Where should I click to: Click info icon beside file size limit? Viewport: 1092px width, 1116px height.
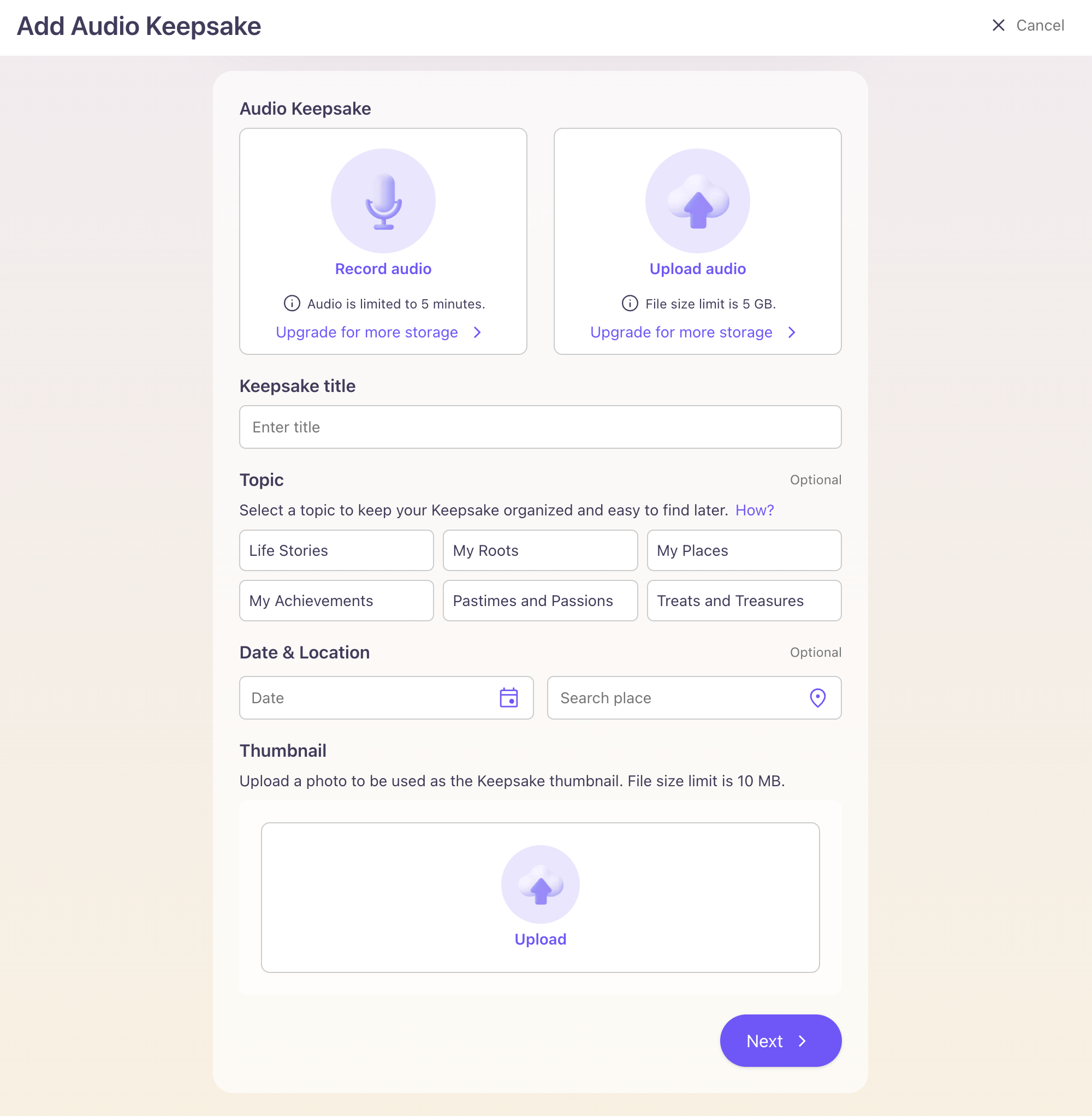(630, 304)
